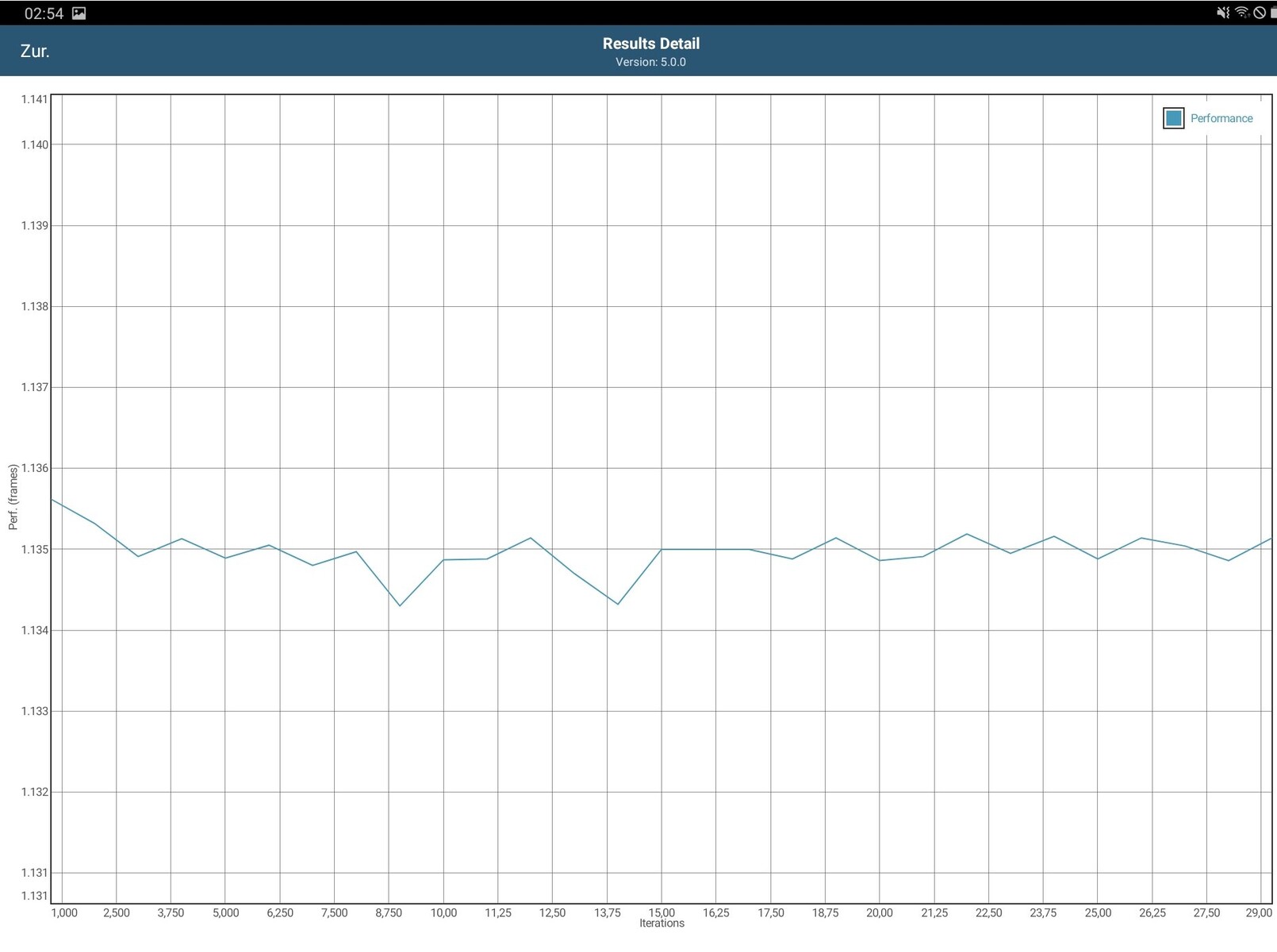
Task: Click the blue Performance legend swatch
Action: click(x=1173, y=118)
